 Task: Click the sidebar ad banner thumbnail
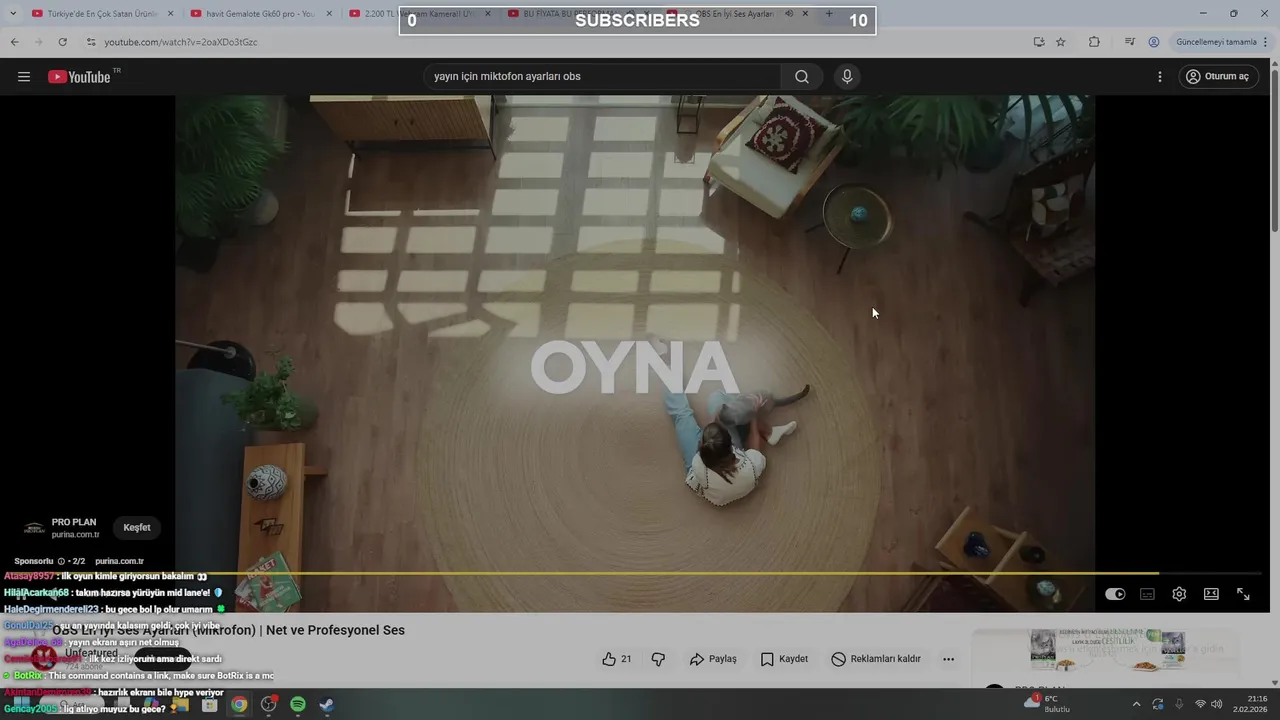[1108, 651]
